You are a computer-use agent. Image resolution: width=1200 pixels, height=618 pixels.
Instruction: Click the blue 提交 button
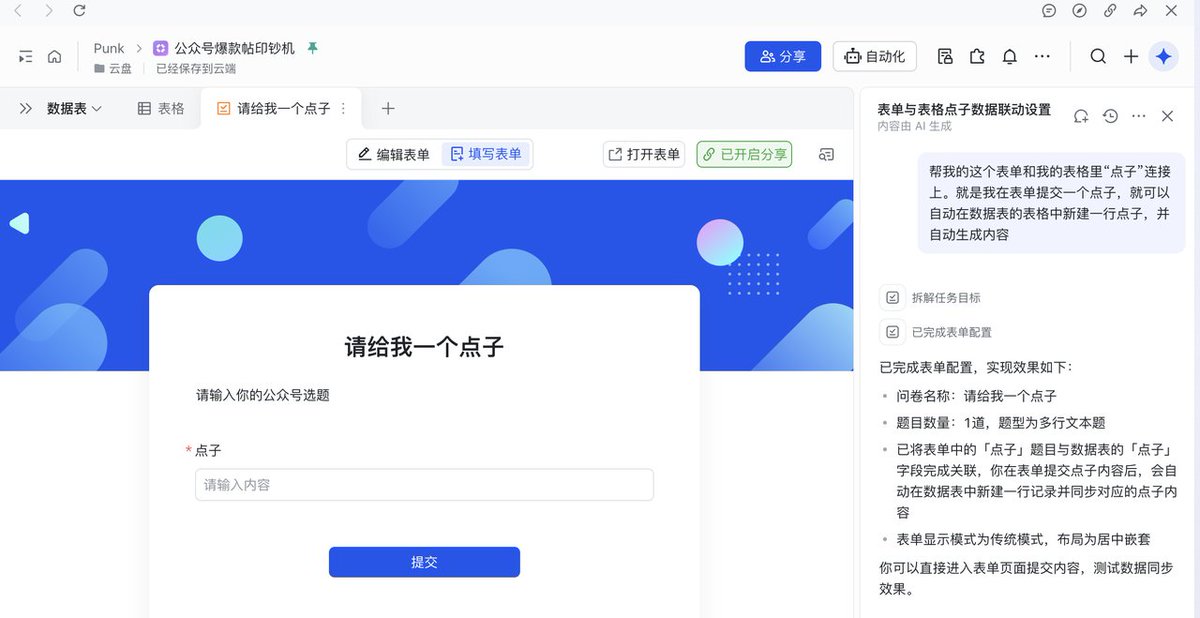tap(424, 562)
